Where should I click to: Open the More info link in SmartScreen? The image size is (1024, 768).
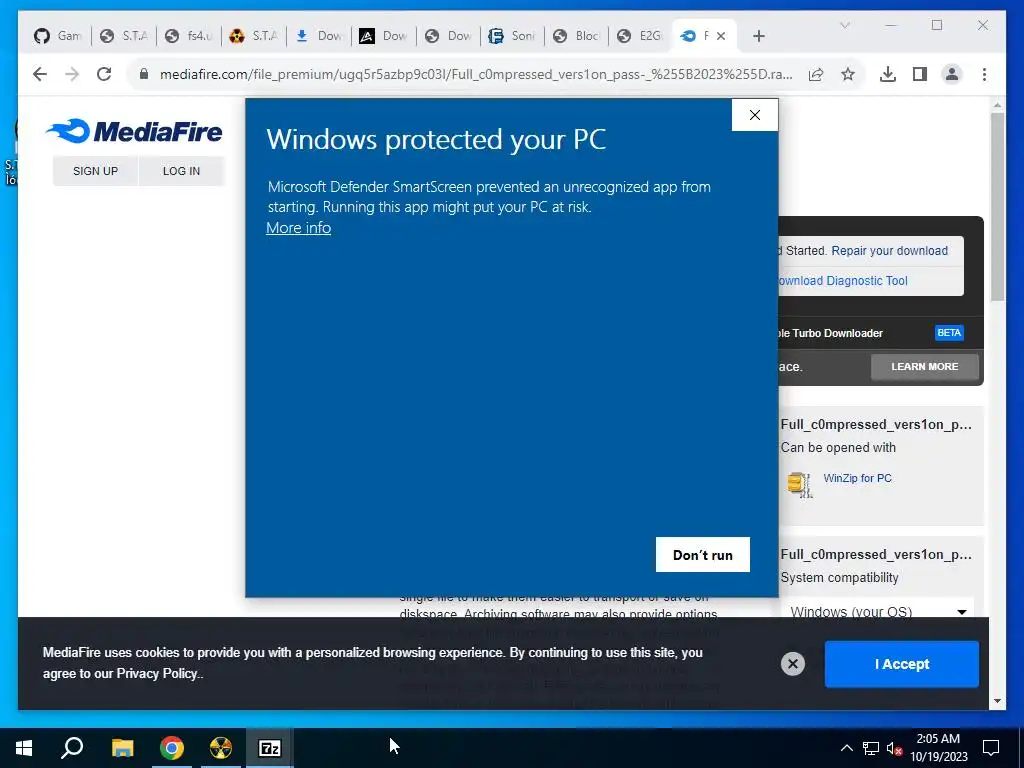(298, 228)
